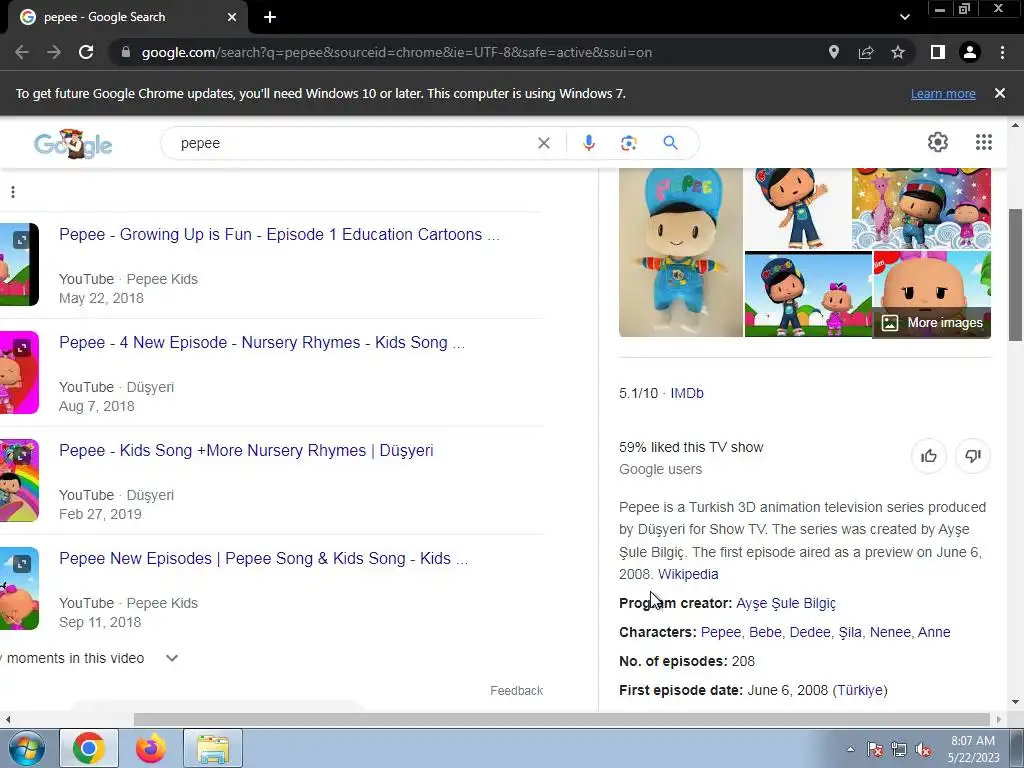Dislike this TV show thumbs down
The width and height of the screenshot is (1024, 768).
(x=973, y=456)
